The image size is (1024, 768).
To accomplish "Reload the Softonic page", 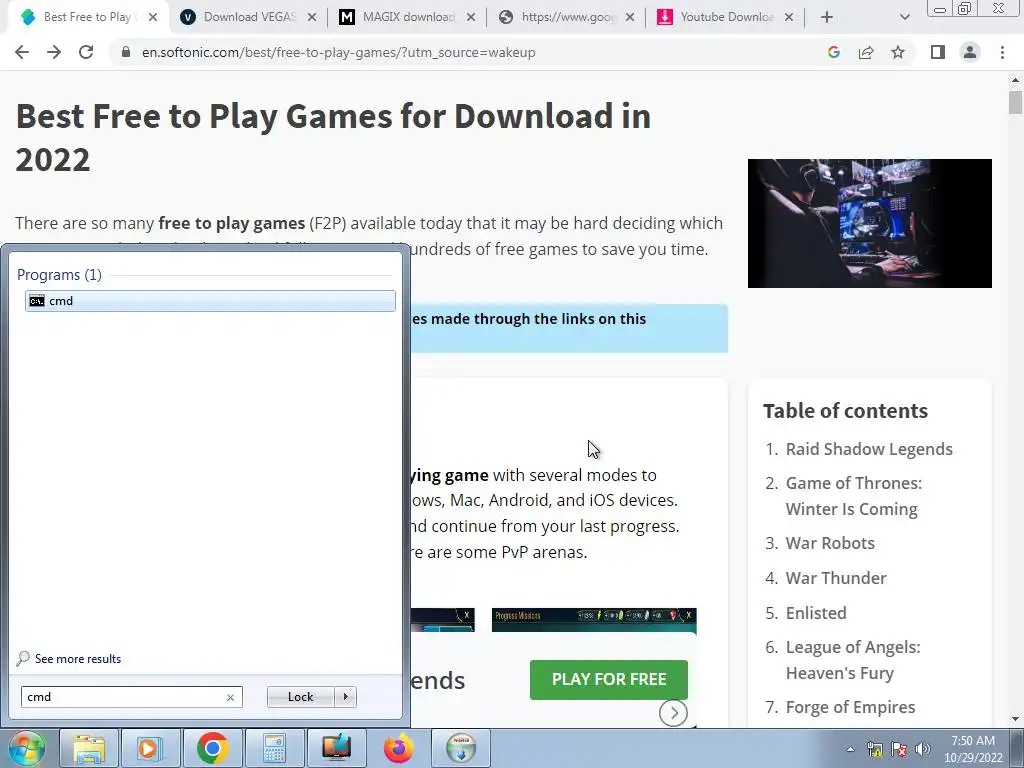I will point(86,52).
